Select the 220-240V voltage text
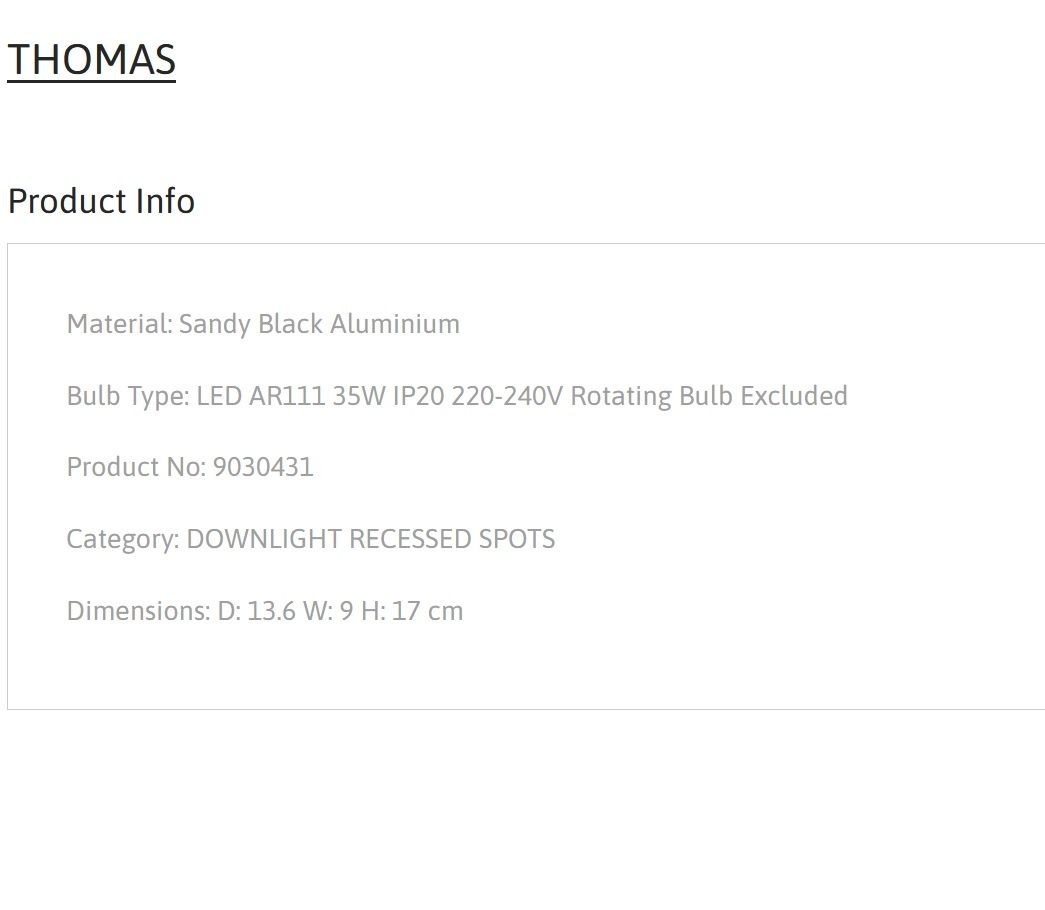Image resolution: width=1045 pixels, height=910 pixels. pos(507,396)
